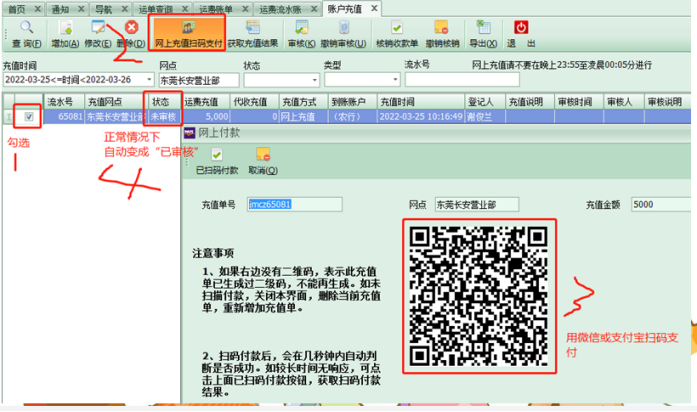Click the 网上付款 dialog title icon
The height and width of the screenshot is (412, 697).
pyautogui.click(x=189, y=132)
